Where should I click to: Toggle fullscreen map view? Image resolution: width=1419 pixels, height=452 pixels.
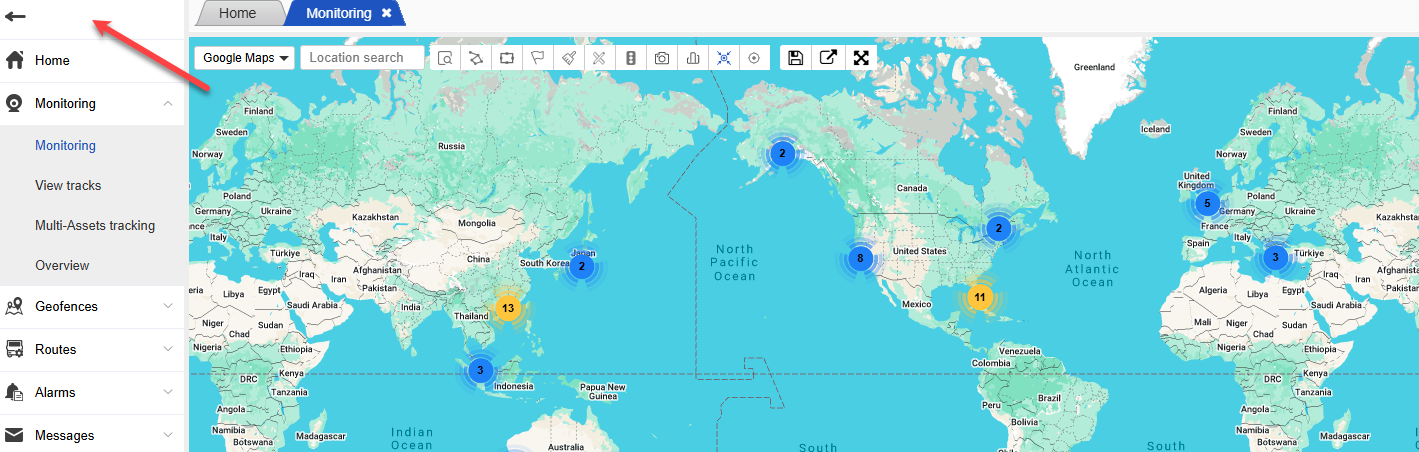click(860, 57)
